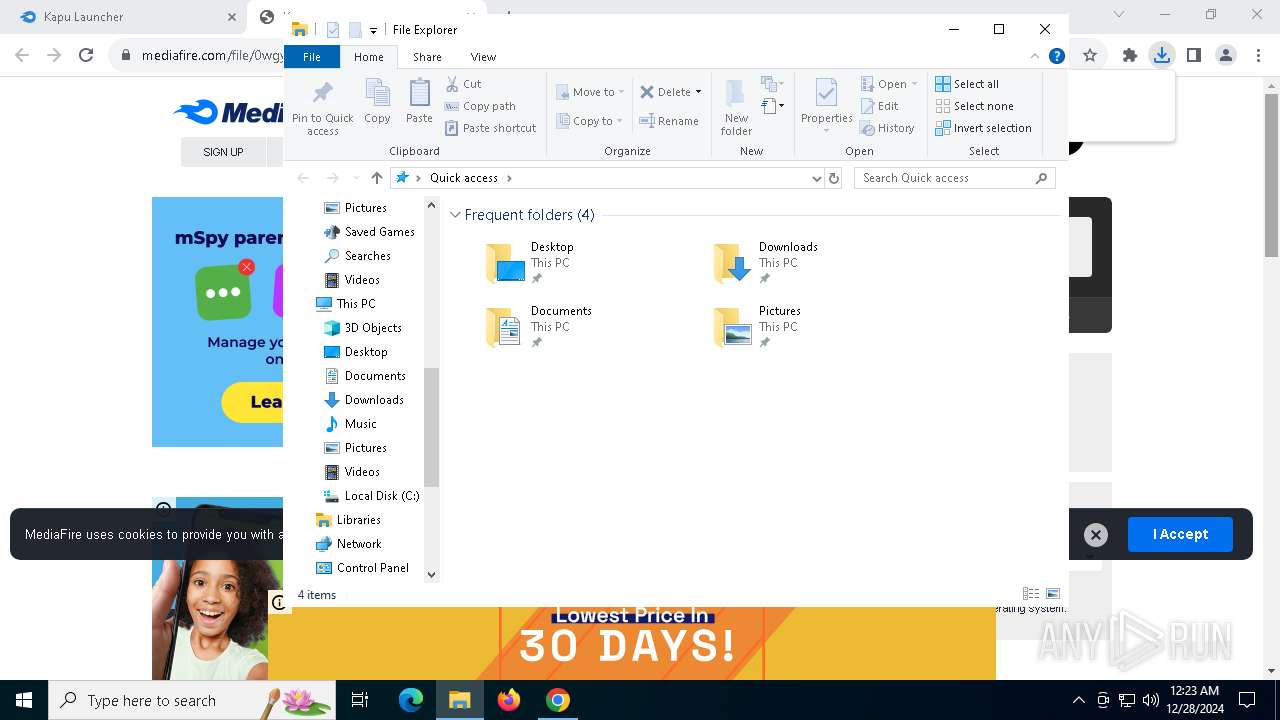
Task: Click the Rename ribbon command
Action: 669,121
